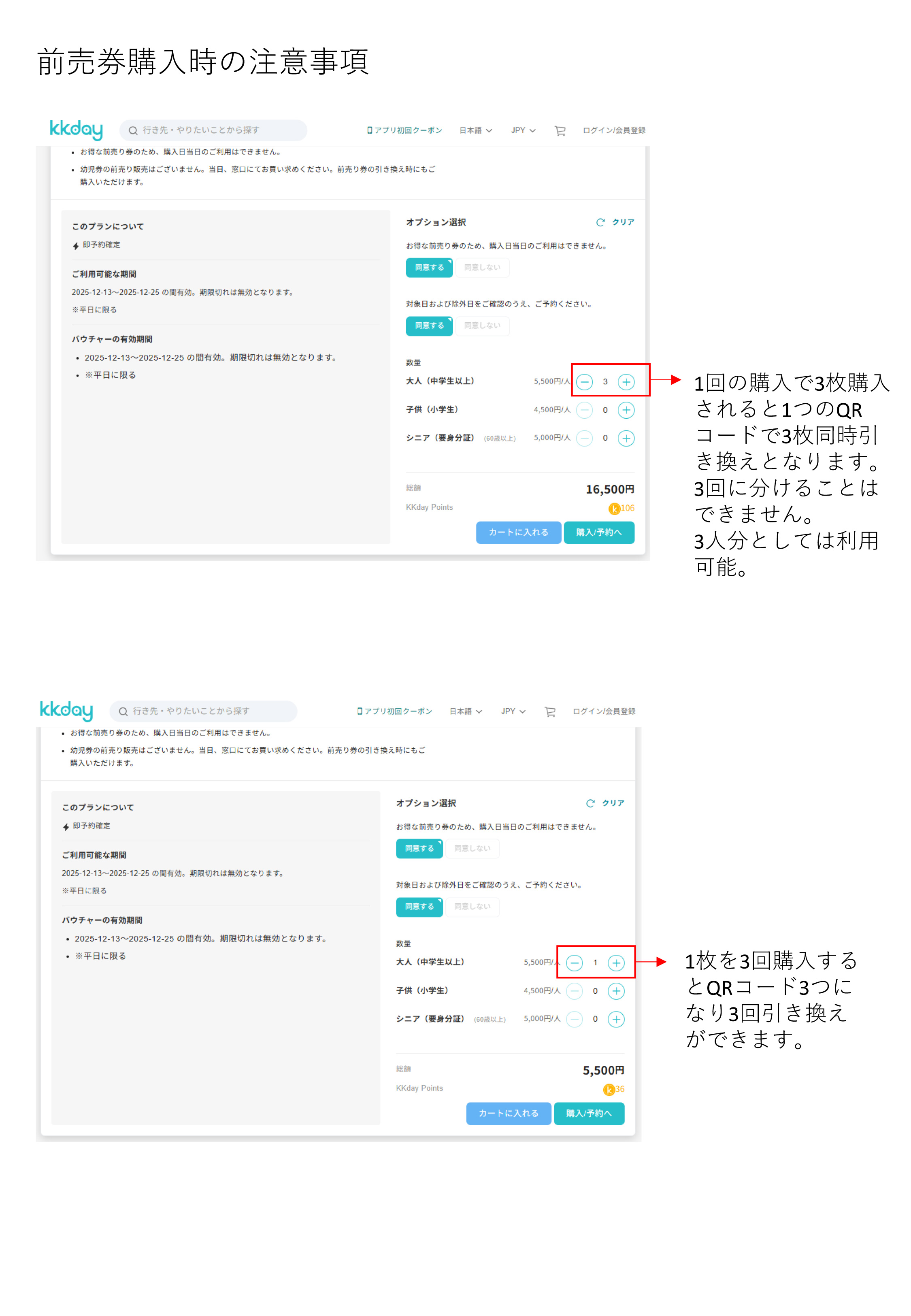911x1316 pixels.
Task: Open 日本語 language dropdown in top header
Action: pos(475,131)
